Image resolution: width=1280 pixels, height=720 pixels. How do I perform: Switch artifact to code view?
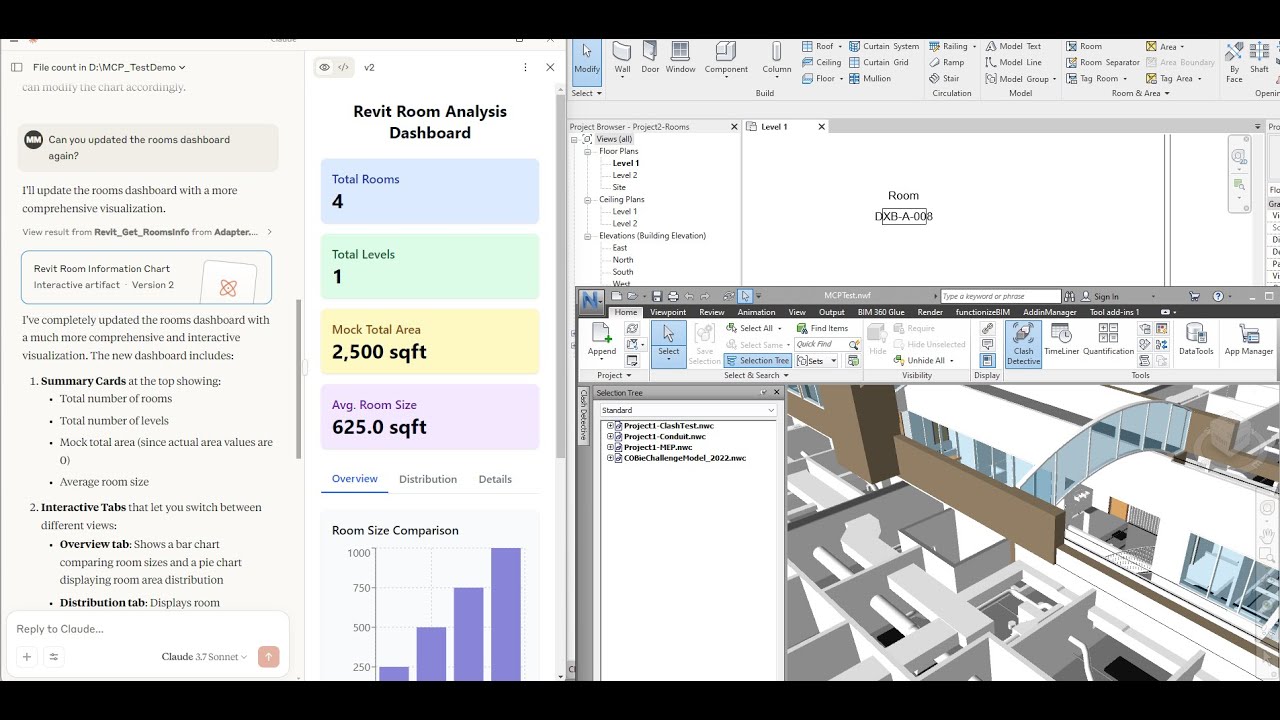point(344,67)
